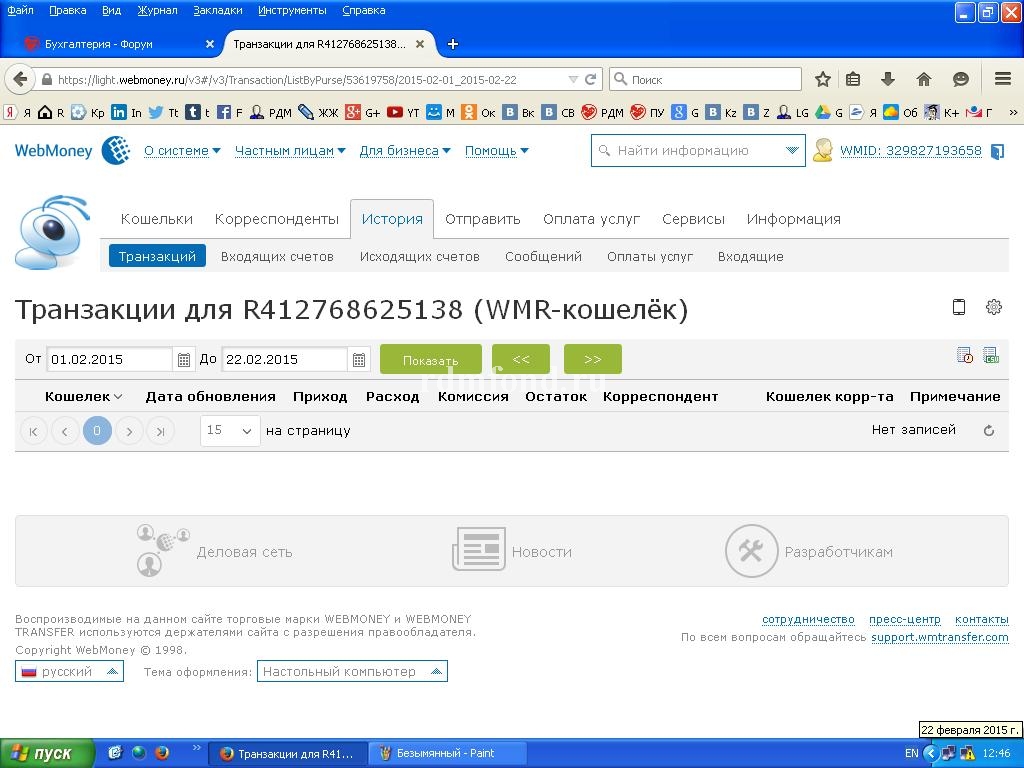Open the downloads arrow icon
Viewport: 1024px width, 768px height.
(x=888, y=80)
